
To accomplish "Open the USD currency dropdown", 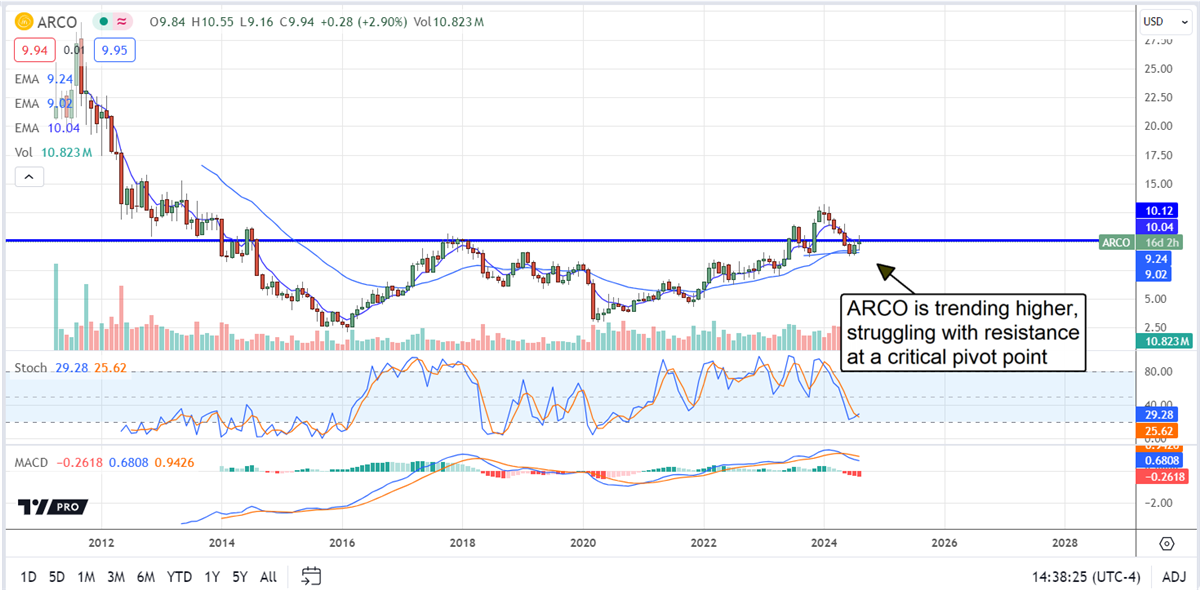I will point(1167,21).
